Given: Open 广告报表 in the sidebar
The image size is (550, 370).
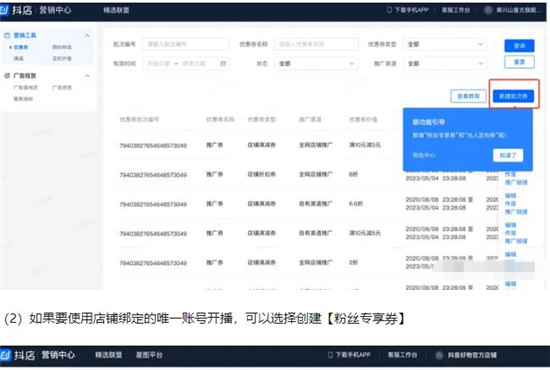Looking at the screenshot, I should (62, 87).
